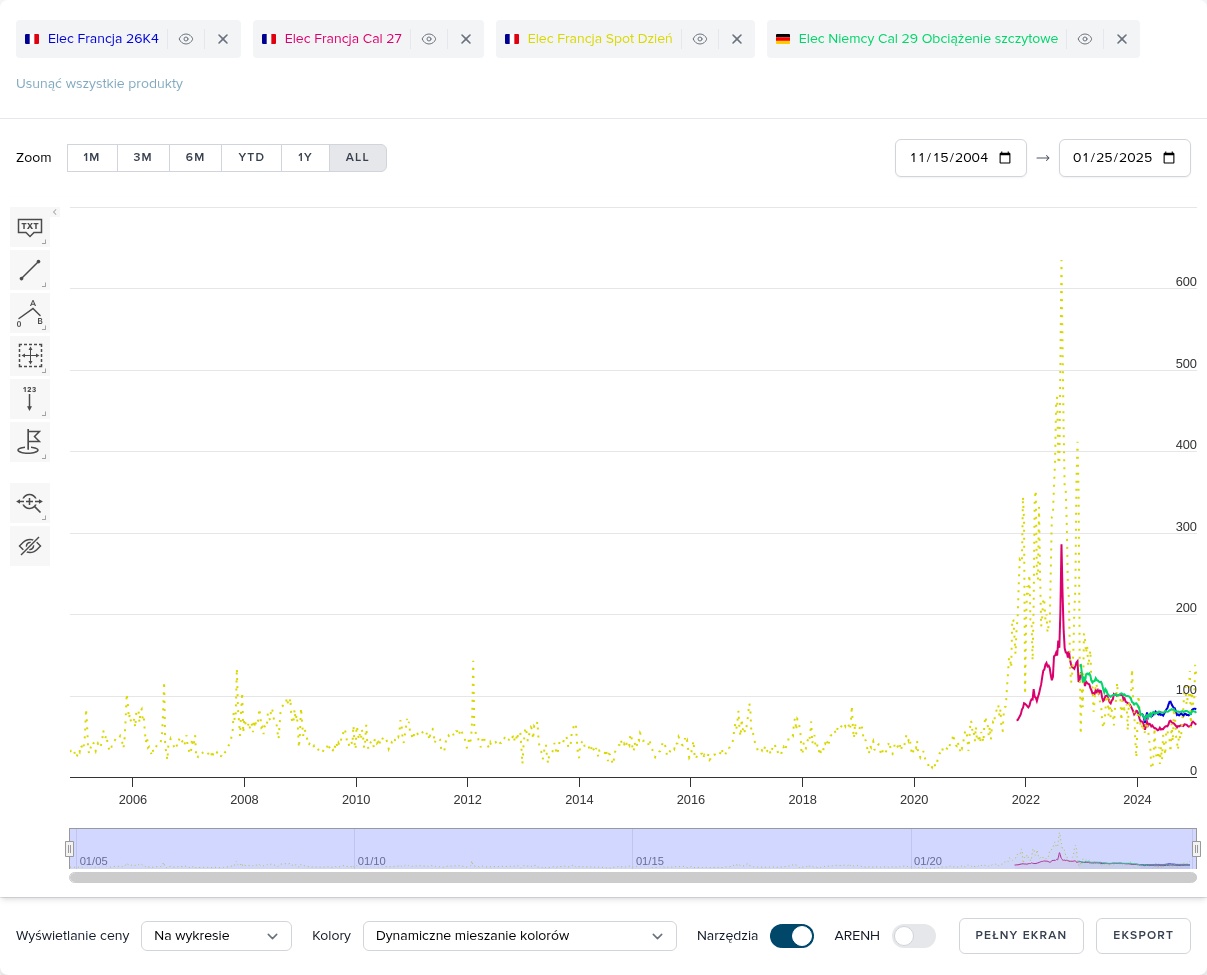Viewport: 1207px width, 975px height.
Task: Collapse the drawing tools sidebar arrow
Action: click(x=55, y=212)
